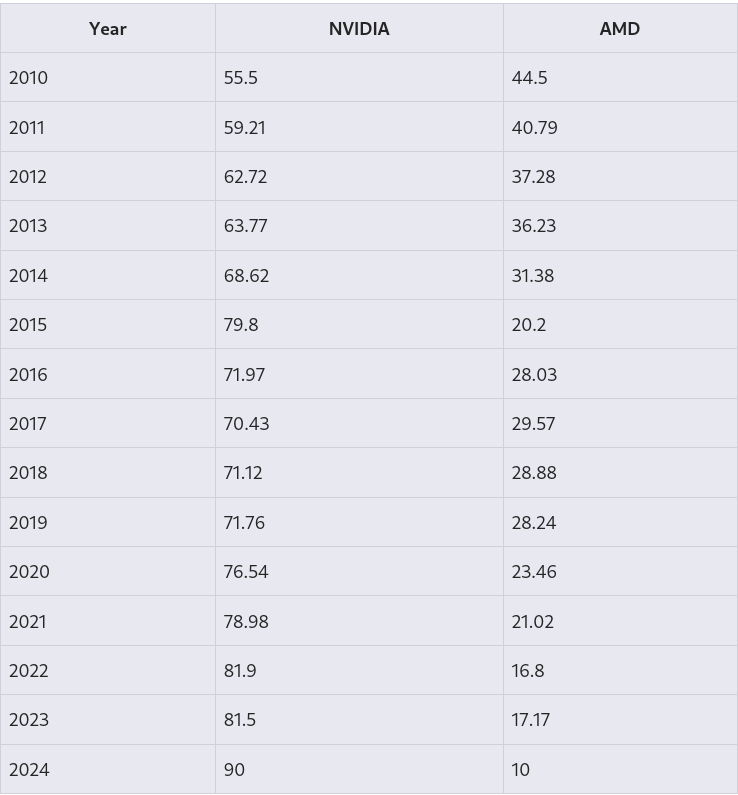This screenshot has height=795, width=738.
Task: Select AMD value 29.57
Action: [x=533, y=424]
